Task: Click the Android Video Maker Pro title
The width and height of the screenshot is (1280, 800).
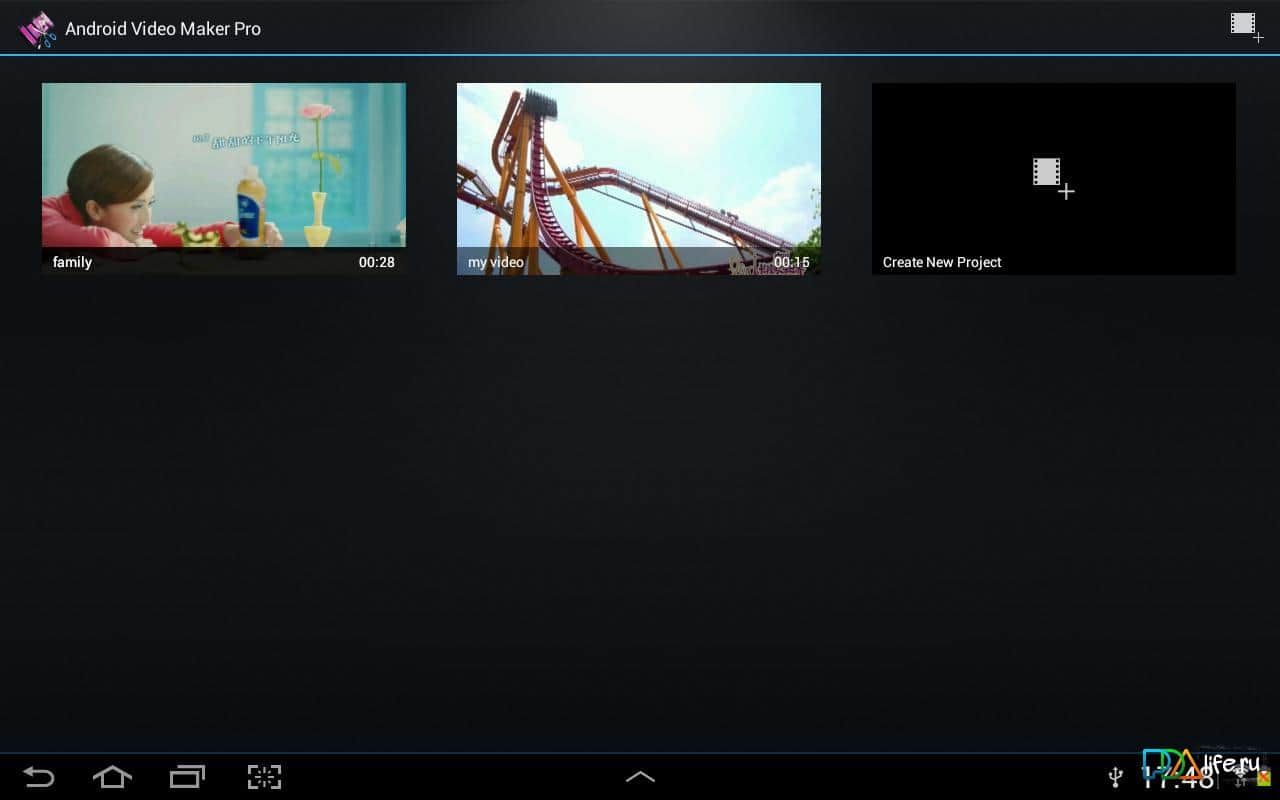Action: coord(163,29)
